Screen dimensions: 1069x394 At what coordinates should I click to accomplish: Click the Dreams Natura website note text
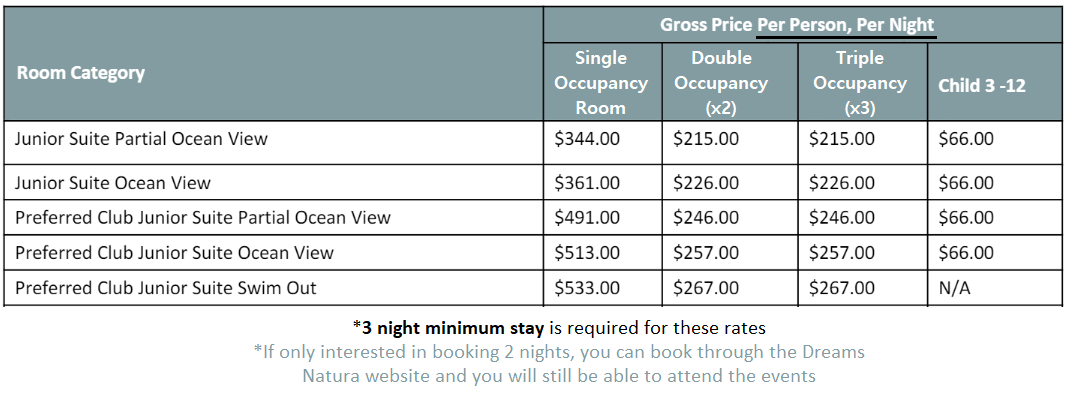(559, 364)
